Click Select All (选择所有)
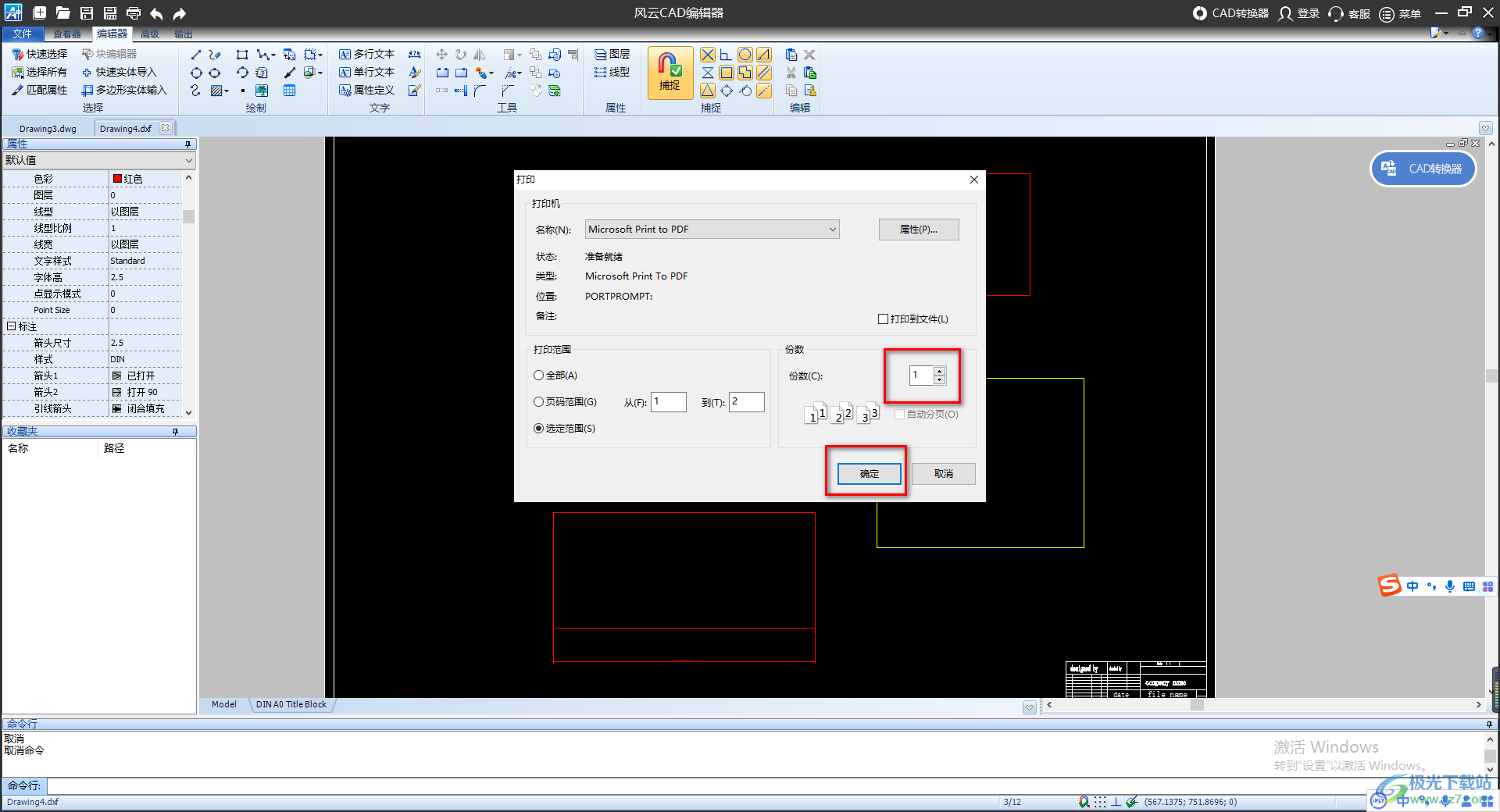The height and width of the screenshot is (812, 1500). coord(40,72)
